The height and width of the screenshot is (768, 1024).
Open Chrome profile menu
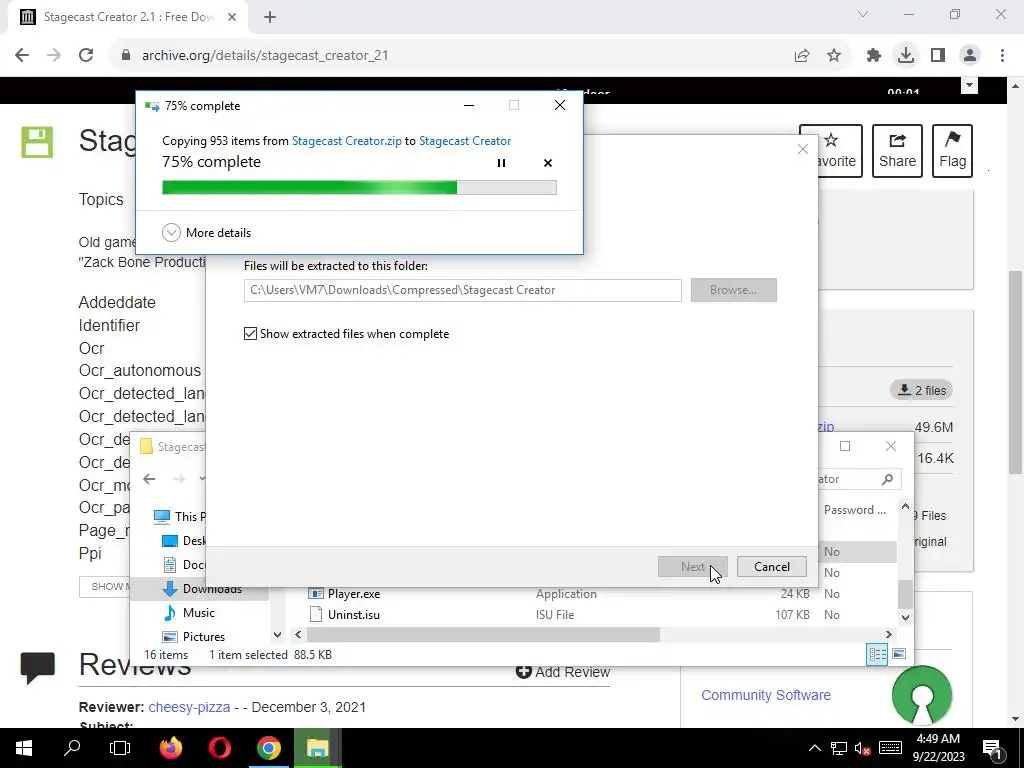click(x=970, y=56)
